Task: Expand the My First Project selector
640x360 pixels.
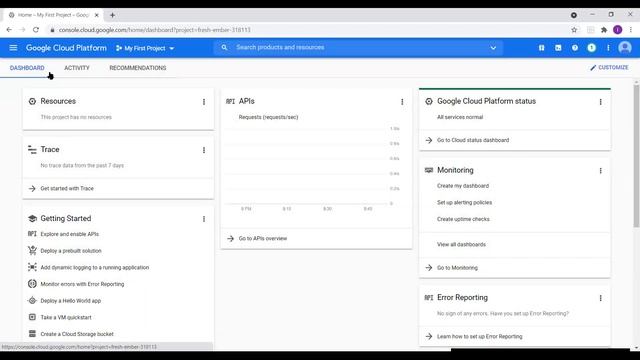Action: [x=145, y=48]
